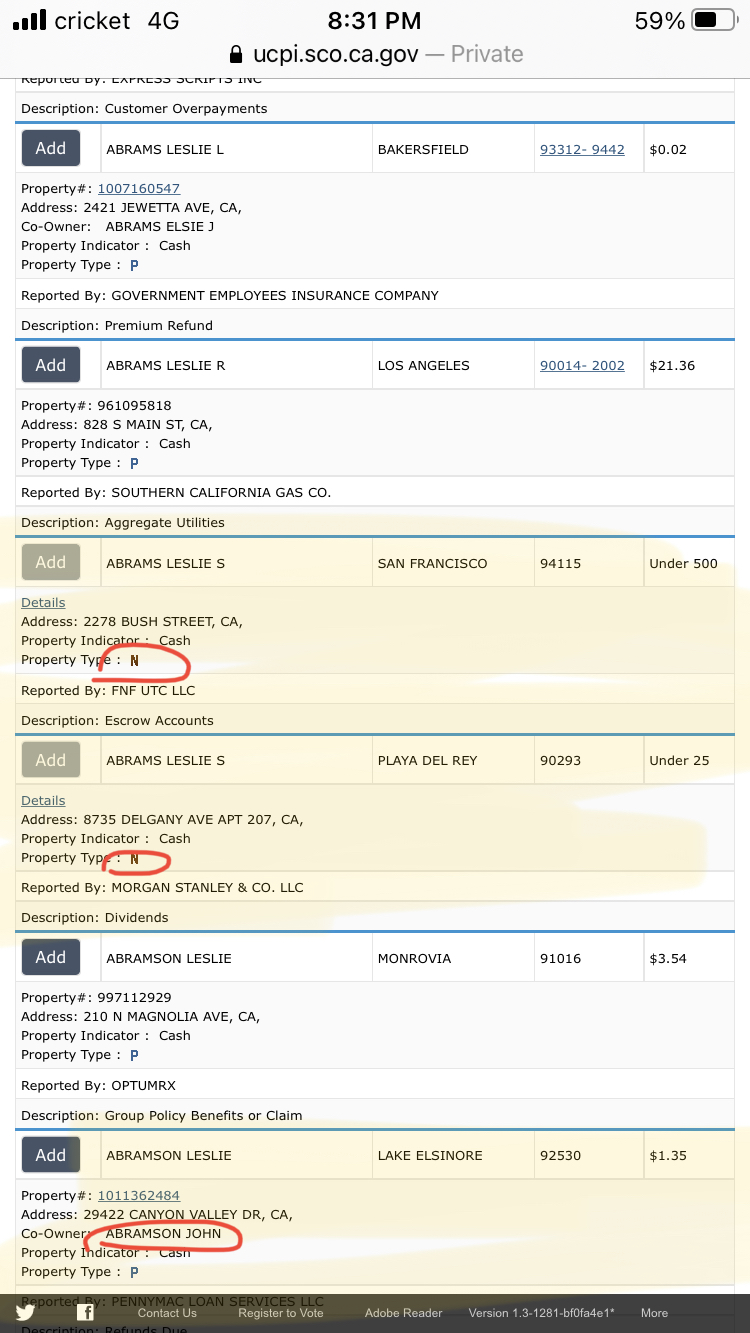Select Reported By GOVERNMENT EMPLOYEES INSURANCE COMPANY

tap(230, 295)
